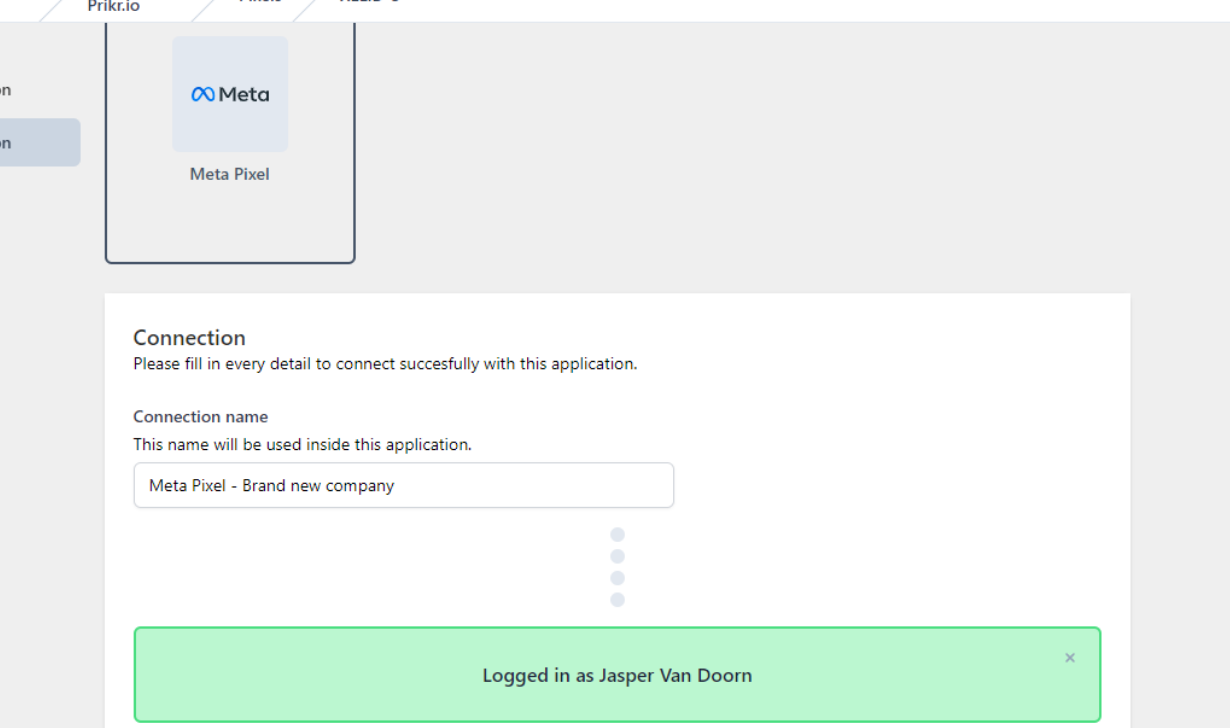Viewport: 1230px width, 728px height.
Task: Click the third dot from top in loading dots
Action: tap(617, 578)
